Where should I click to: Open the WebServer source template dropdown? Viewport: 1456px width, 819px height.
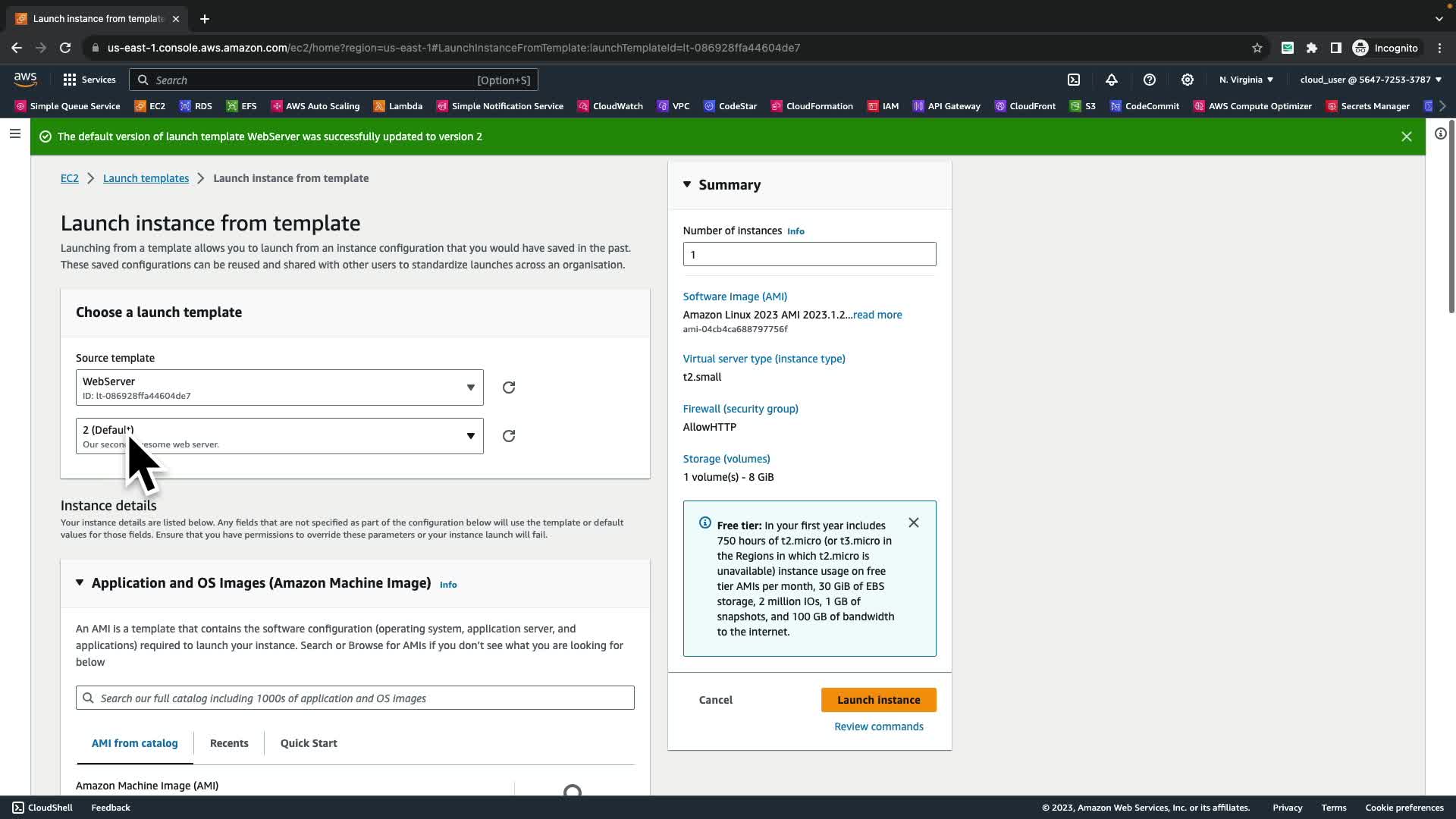pos(279,388)
